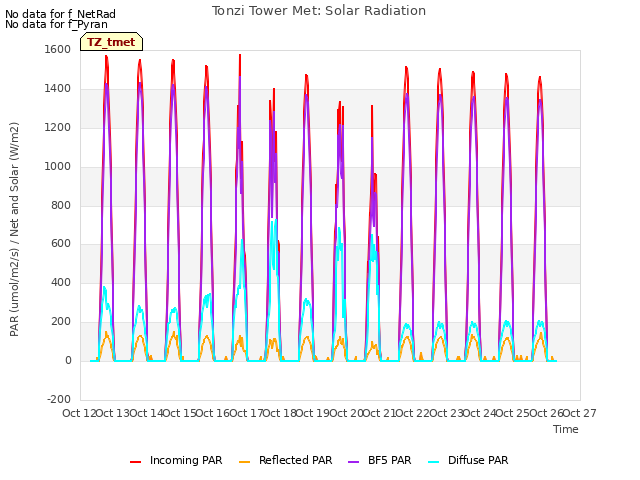Click the 1600 y-axis tick label
640x480 pixels.
pyautogui.click(x=58, y=49)
